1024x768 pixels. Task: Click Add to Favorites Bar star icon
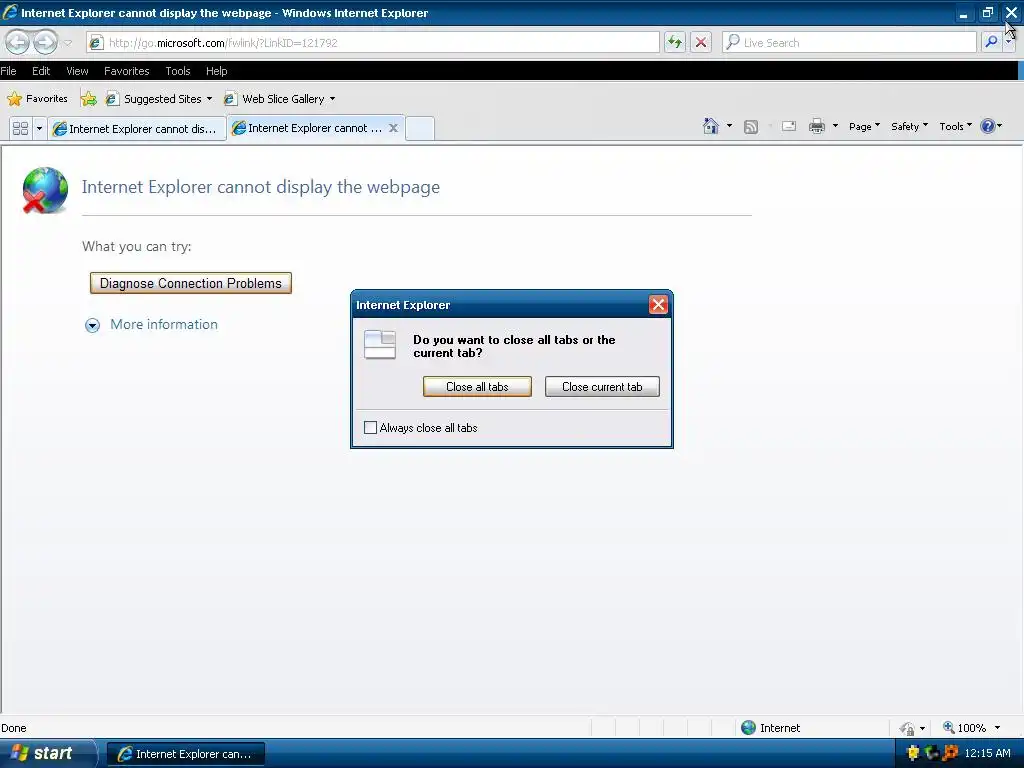point(88,99)
